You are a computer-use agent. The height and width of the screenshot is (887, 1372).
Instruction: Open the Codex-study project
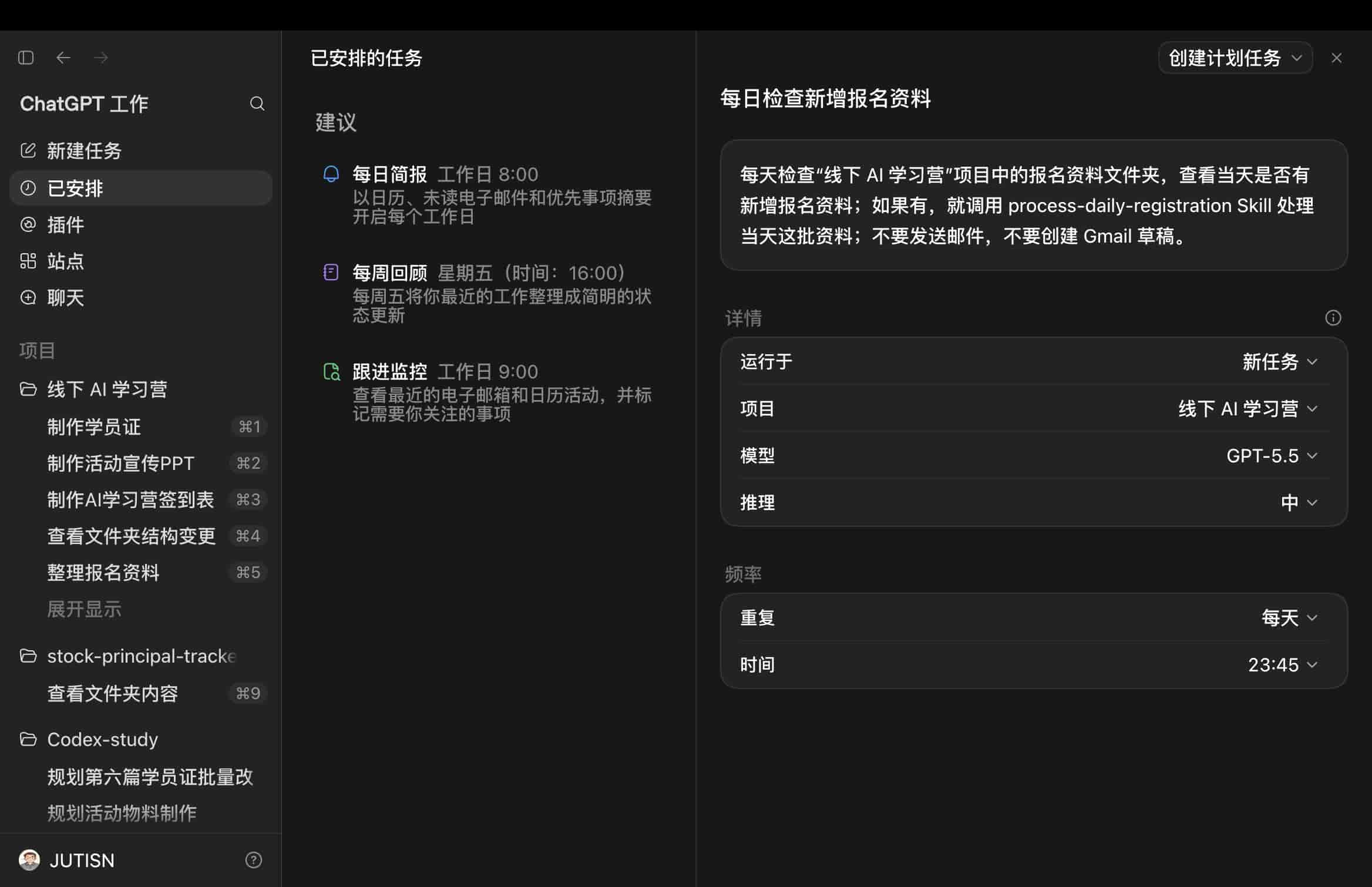141,739
